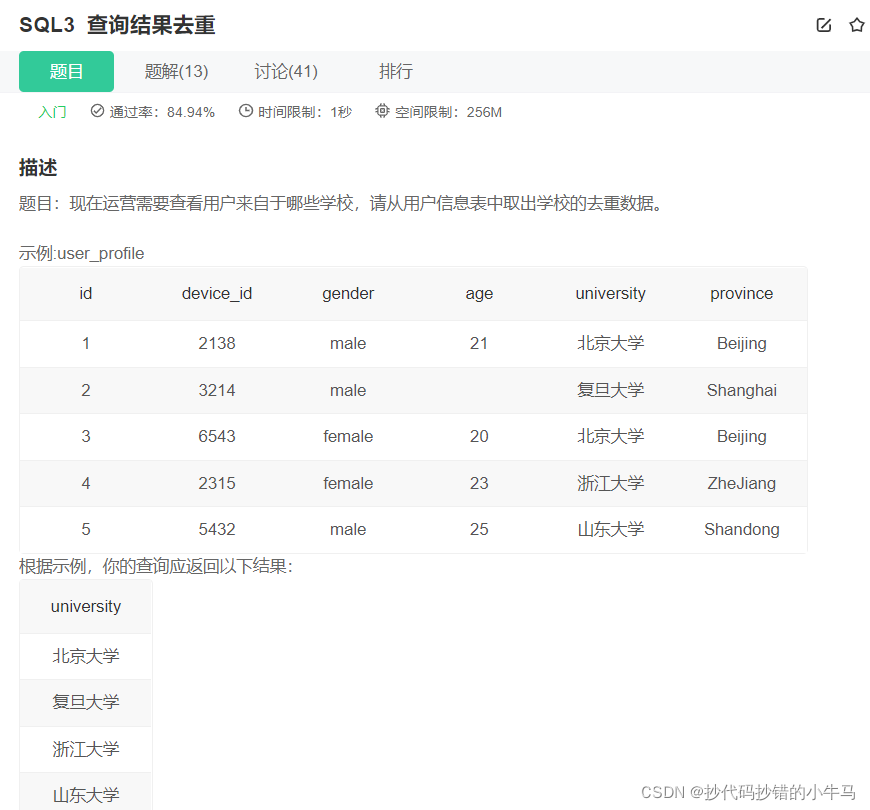
Task: Click device_id cell 2138
Action: (x=217, y=343)
